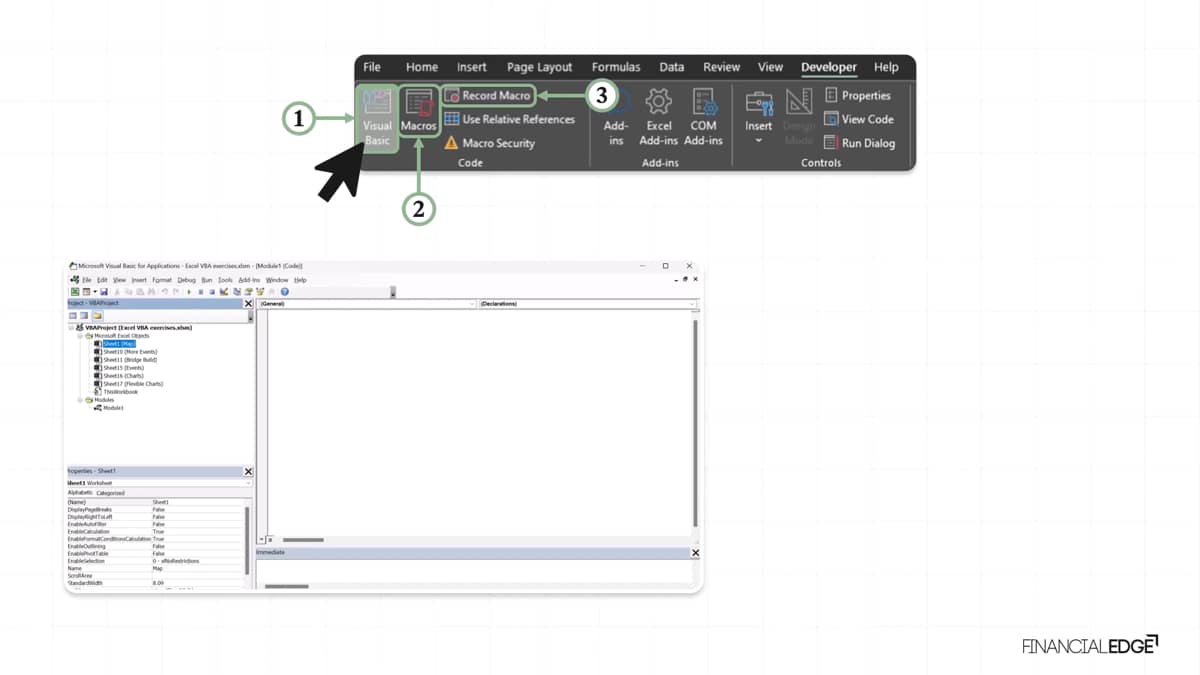The width and height of the screenshot is (1200, 675).
Task: Start Record Macro in Code group
Action: (x=487, y=95)
